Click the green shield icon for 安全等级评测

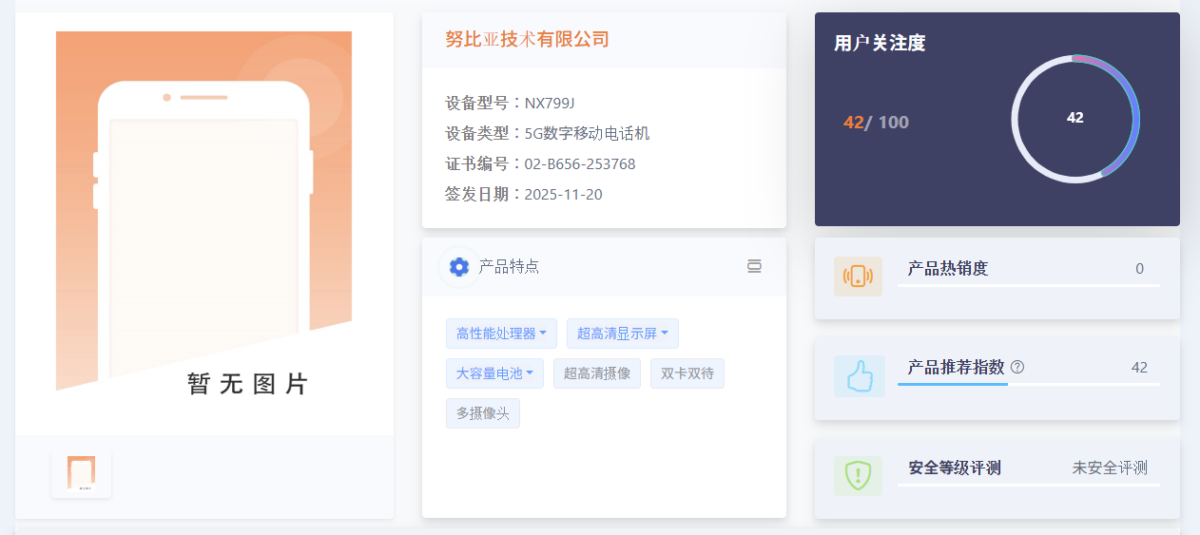[858, 476]
